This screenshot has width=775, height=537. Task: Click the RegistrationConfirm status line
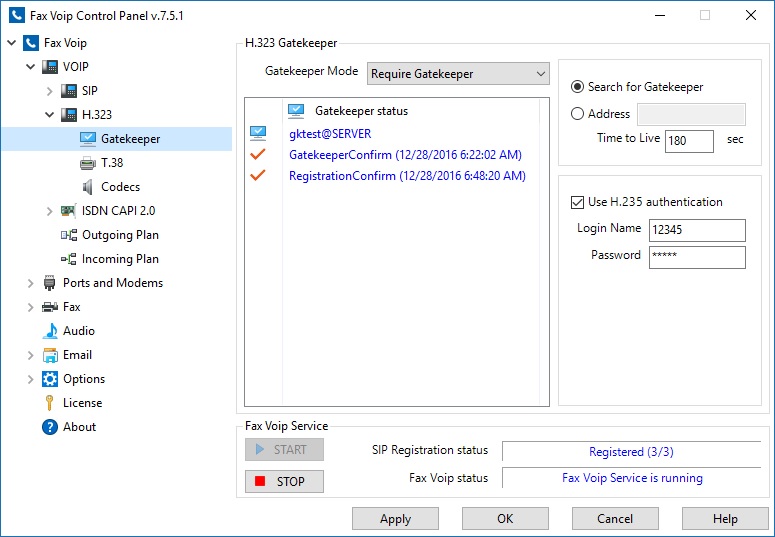[x=407, y=176]
